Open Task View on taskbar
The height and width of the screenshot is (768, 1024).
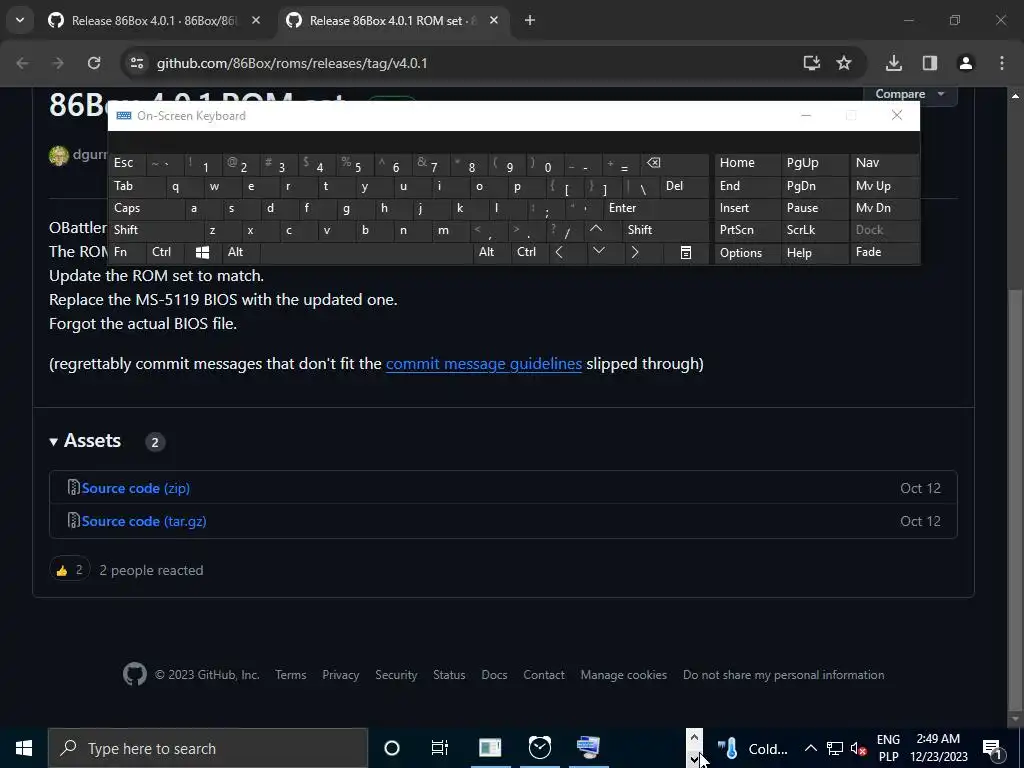(440, 748)
